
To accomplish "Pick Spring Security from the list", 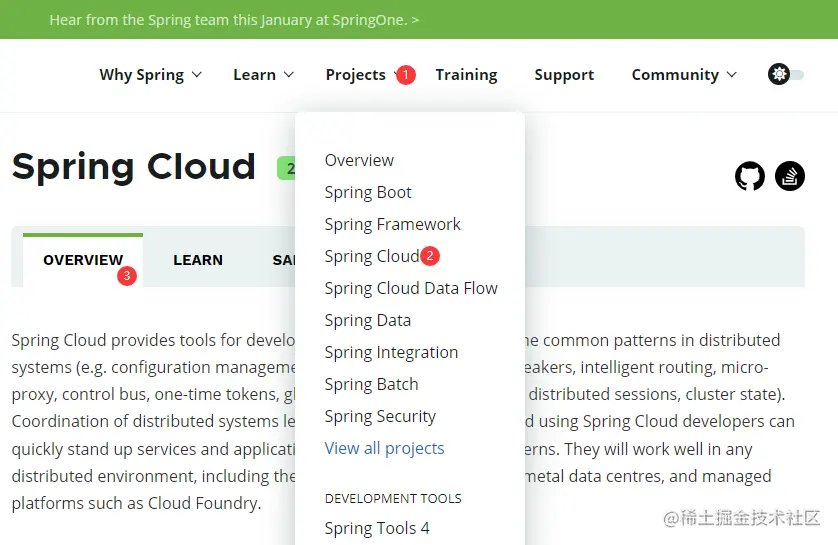I will pos(380,416).
